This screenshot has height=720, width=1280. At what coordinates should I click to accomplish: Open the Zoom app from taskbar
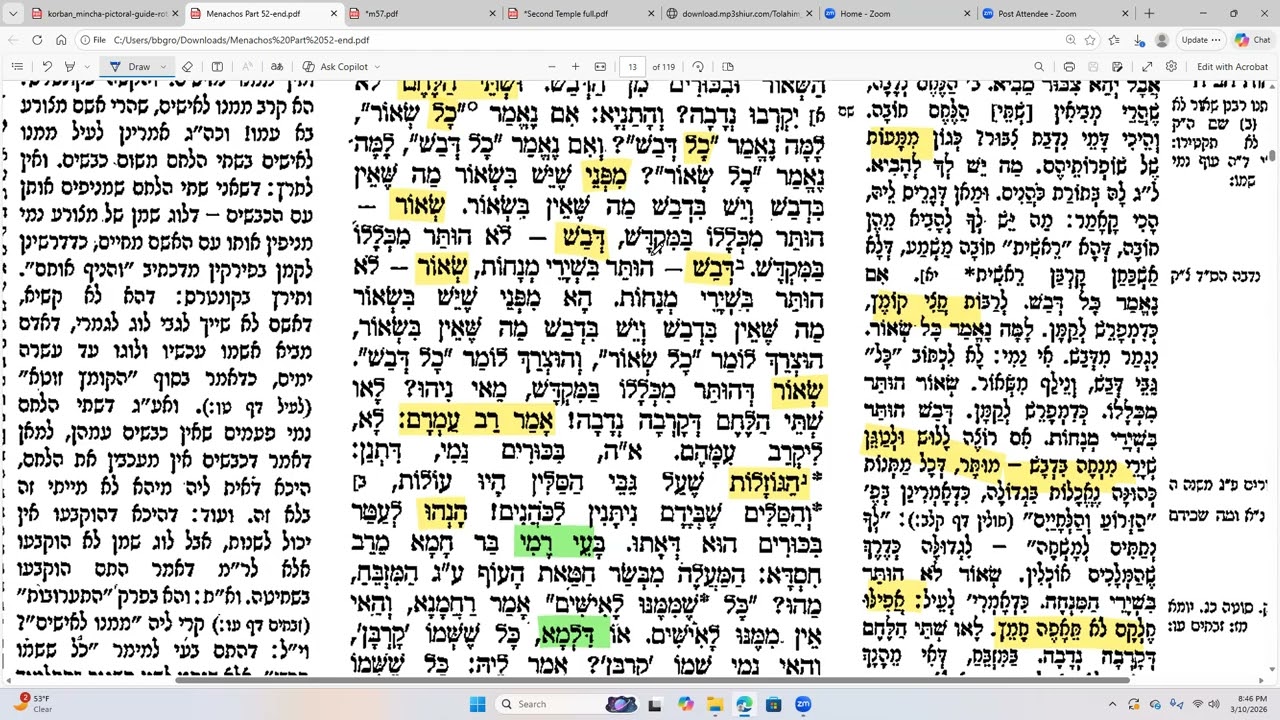pos(803,704)
